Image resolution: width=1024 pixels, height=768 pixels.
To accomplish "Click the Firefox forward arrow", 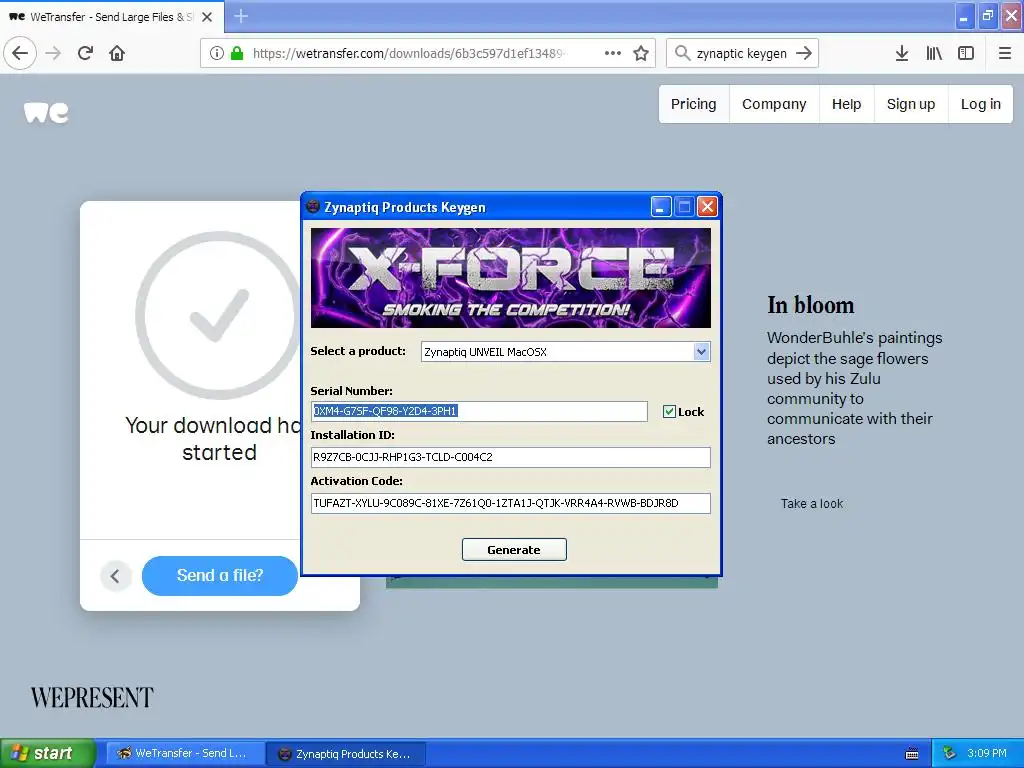I will tap(54, 53).
